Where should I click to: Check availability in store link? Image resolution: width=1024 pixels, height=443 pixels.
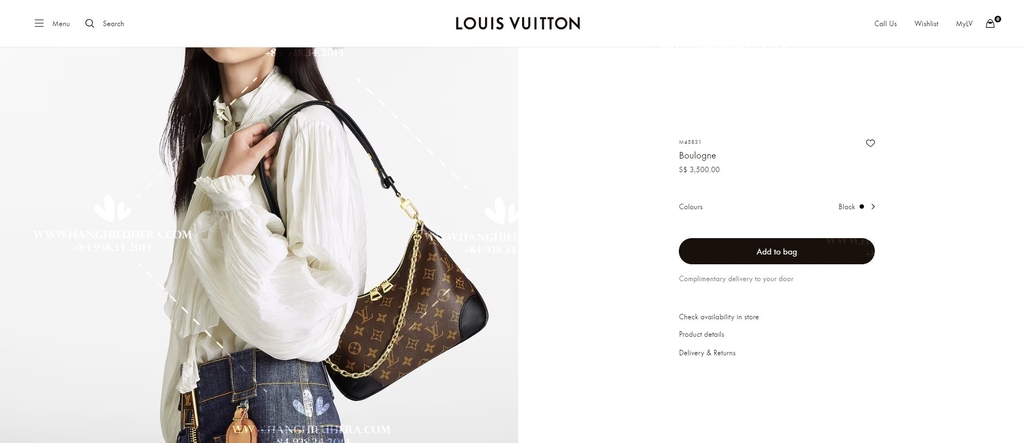(718, 317)
